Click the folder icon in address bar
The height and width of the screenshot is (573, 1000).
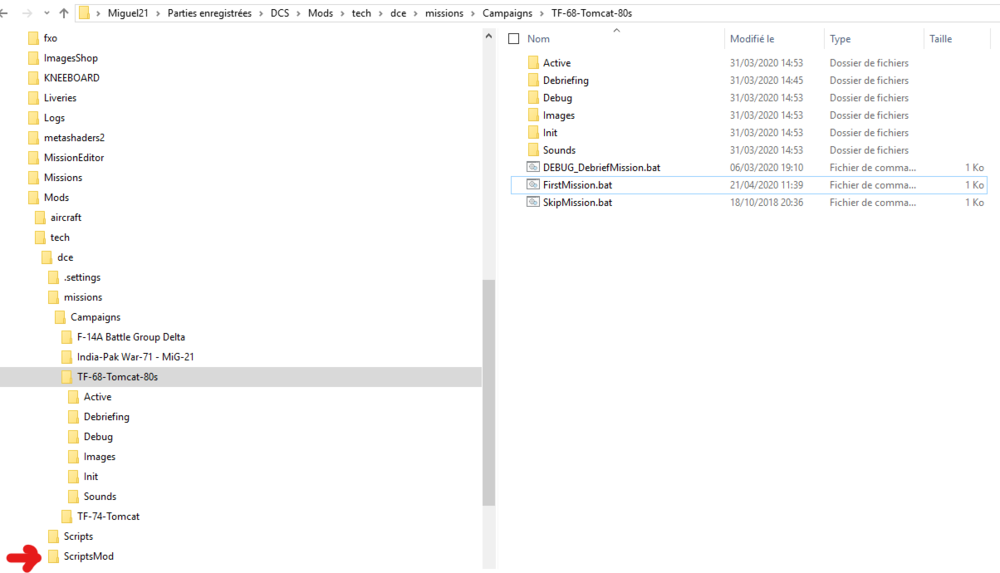click(84, 13)
